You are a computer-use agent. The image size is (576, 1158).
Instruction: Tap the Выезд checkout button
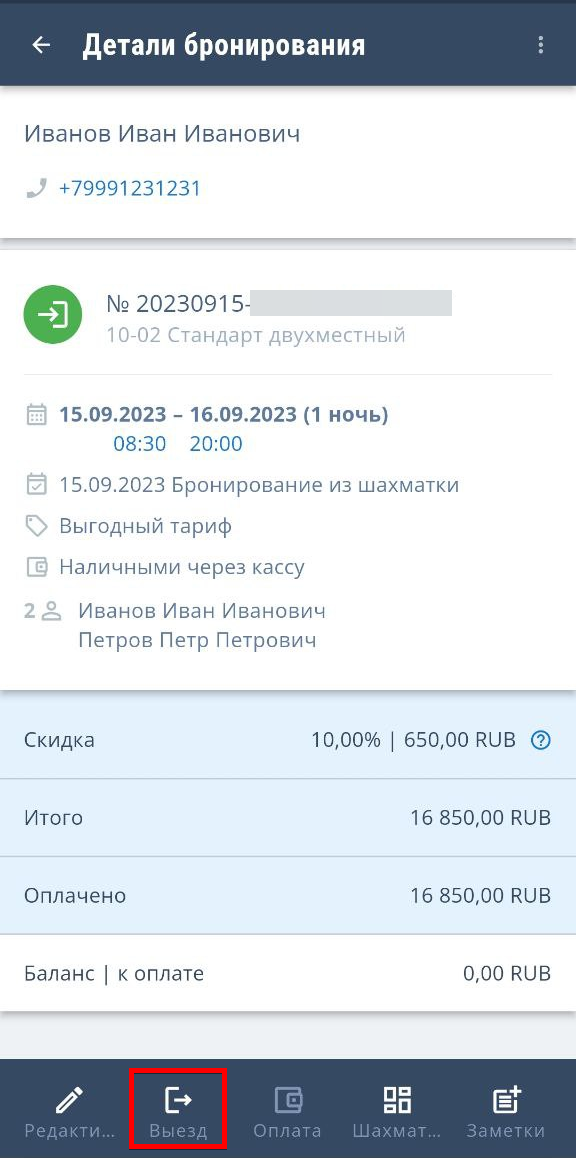[178, 1113]
